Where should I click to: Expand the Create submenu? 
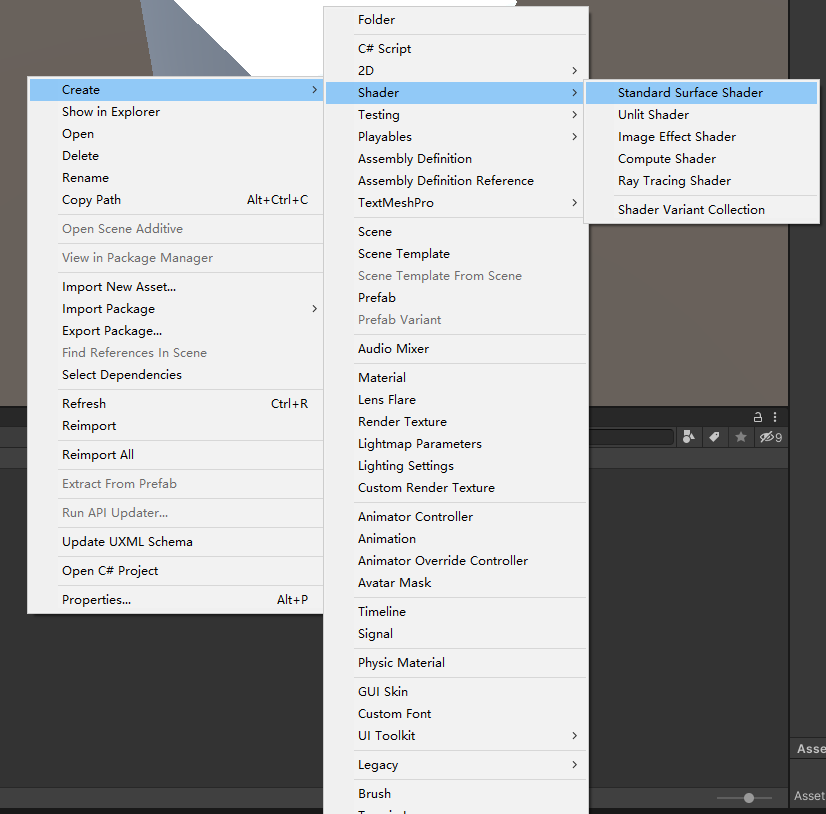(x=176, y=90)
